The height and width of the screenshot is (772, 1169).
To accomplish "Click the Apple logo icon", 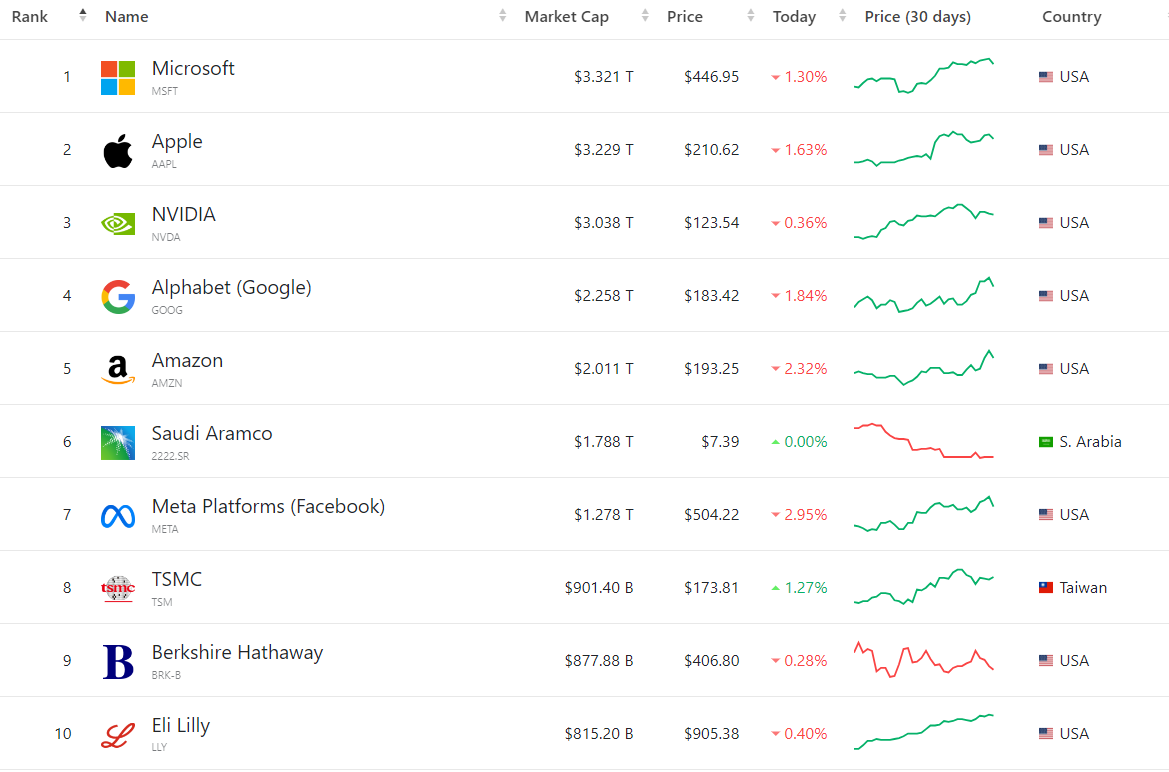I will click(x=118, y=150).
